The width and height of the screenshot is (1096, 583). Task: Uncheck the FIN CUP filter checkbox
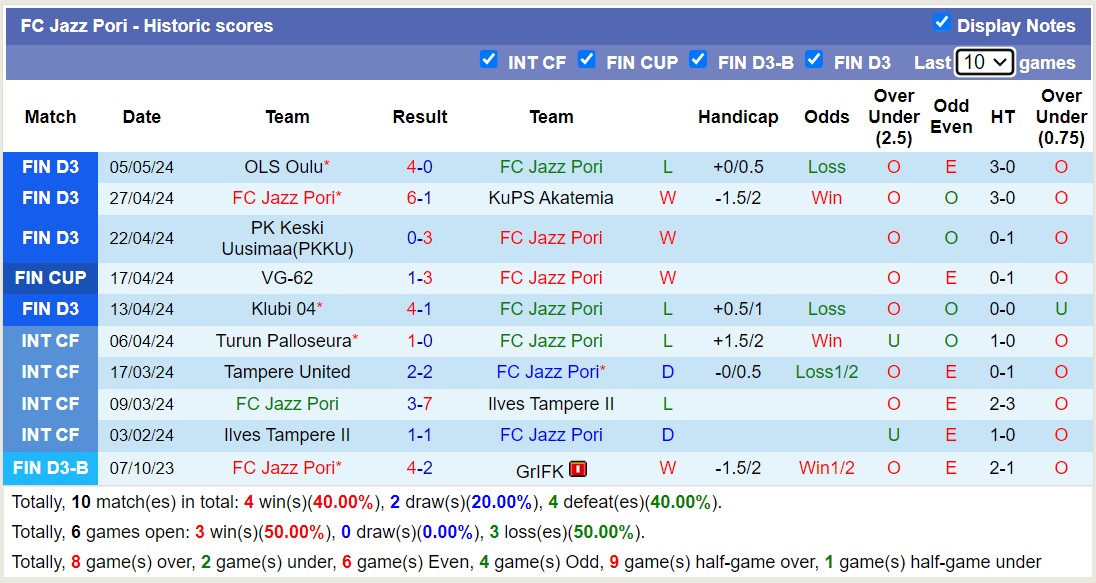click(x=587, y=60)
